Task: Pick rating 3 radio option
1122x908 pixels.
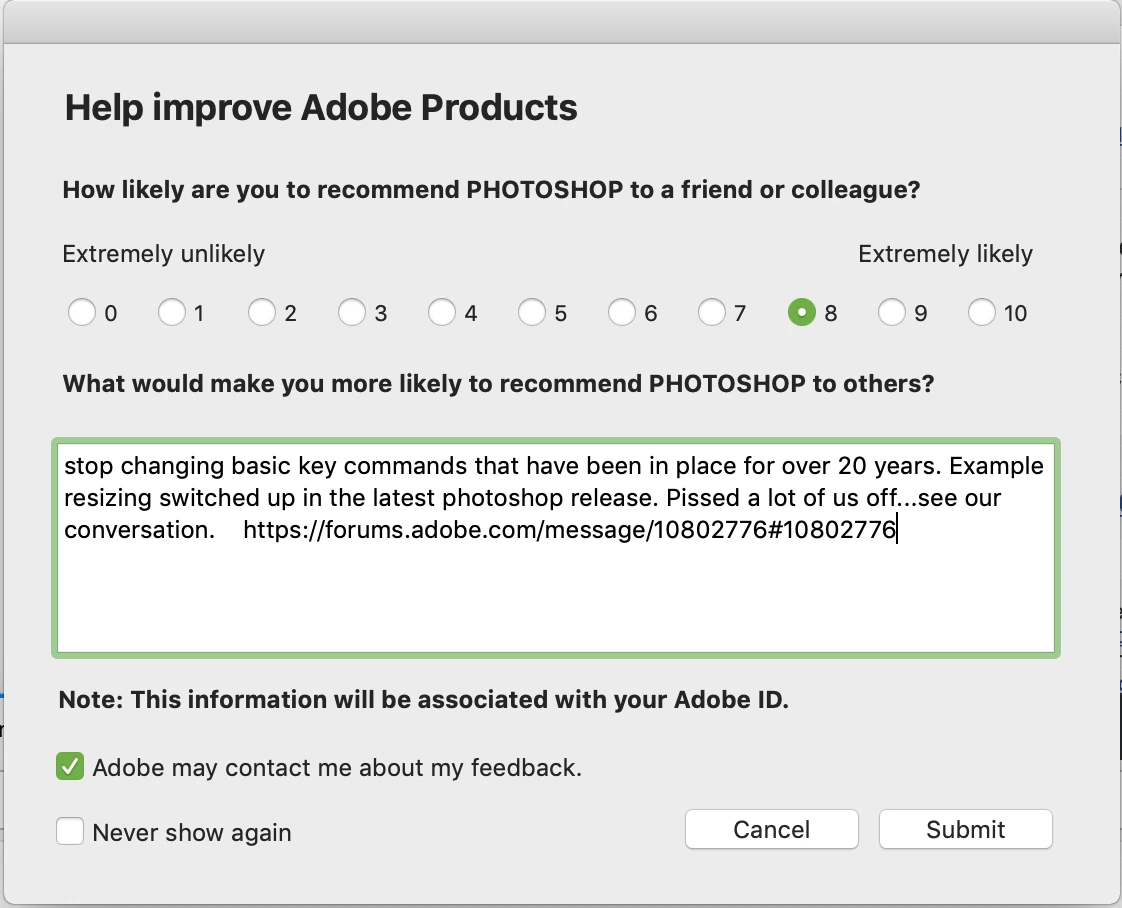Action: point(352,313)
